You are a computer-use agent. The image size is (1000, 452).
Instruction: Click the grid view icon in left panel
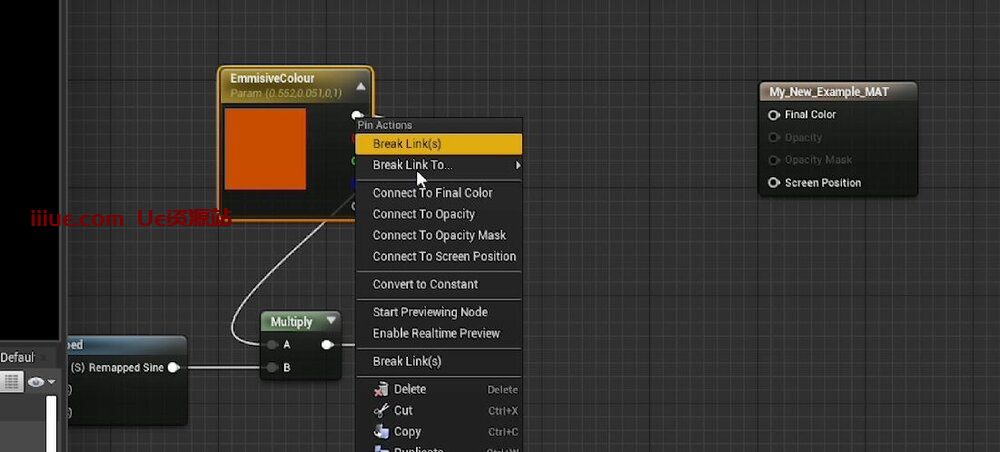pos(12,382)
